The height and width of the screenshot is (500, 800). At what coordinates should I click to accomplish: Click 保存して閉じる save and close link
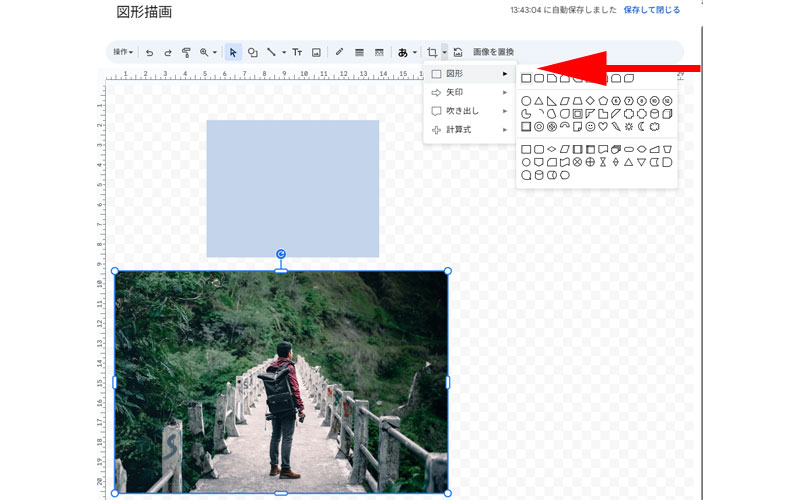pyautogui.click(x=652, y=10)
